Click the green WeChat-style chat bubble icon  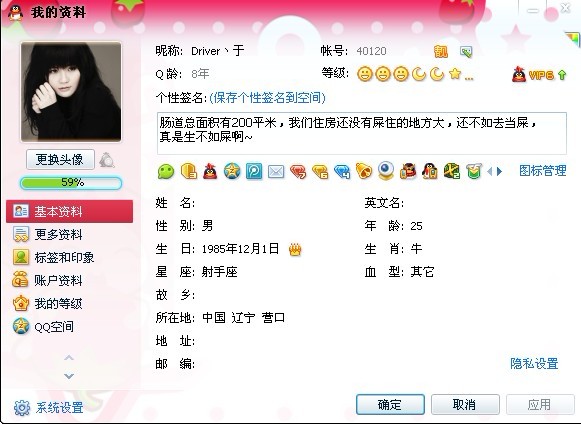166,172
